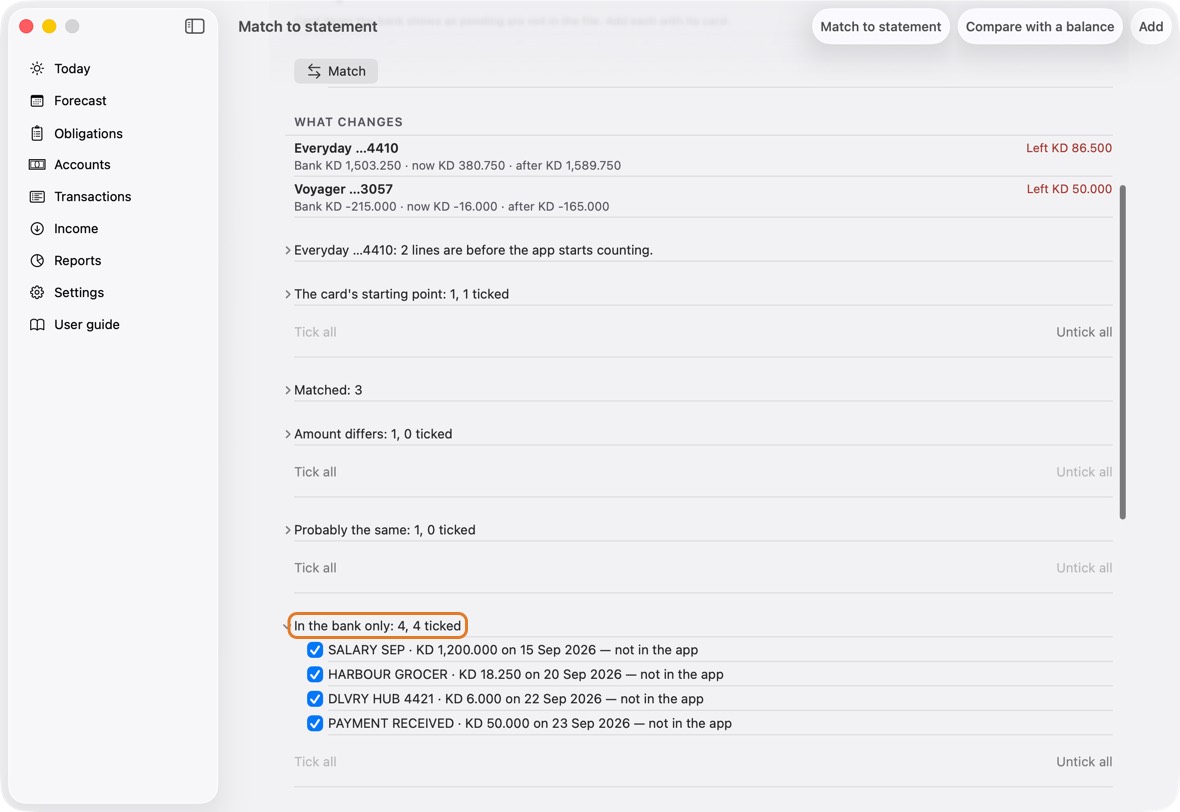Open Forecast via its calendar icon
Image resolution: width=1180 pixels, height=812 pixels.
pyautogui.click(x=37, y=101)
